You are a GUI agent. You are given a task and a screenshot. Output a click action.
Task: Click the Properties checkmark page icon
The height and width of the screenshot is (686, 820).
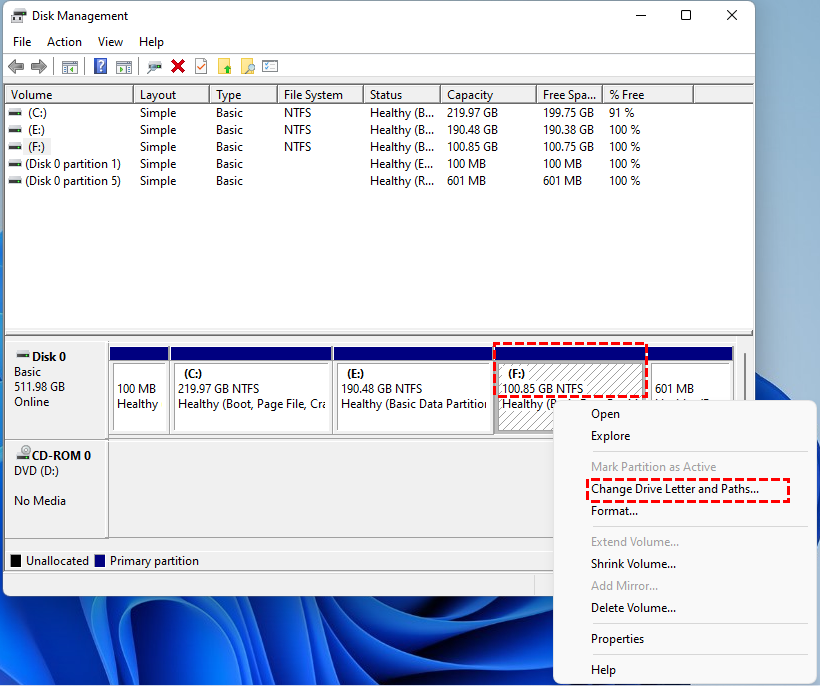tap(201, 67)
